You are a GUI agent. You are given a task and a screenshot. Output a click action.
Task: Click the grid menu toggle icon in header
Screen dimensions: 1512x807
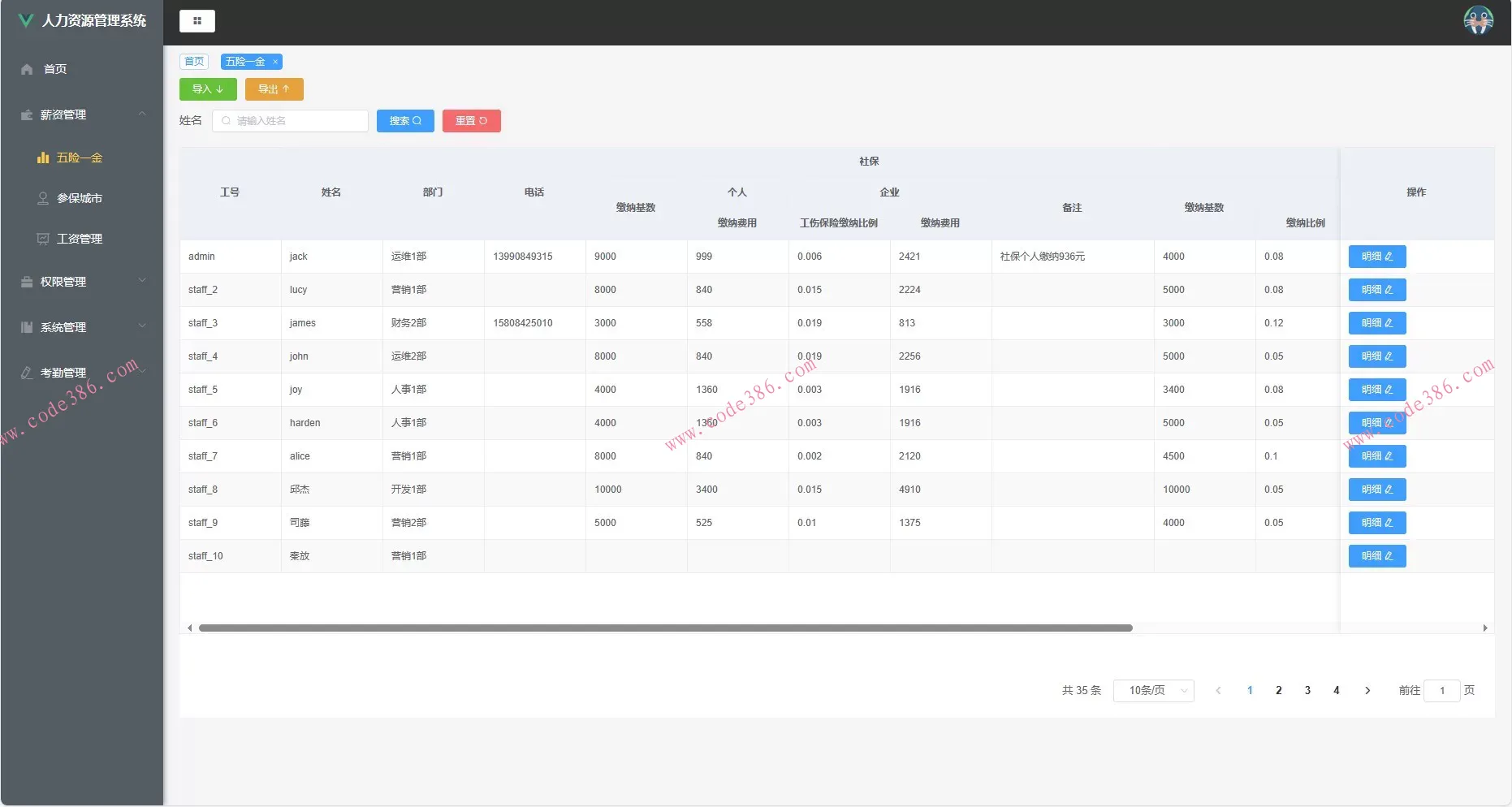[197, 21]
